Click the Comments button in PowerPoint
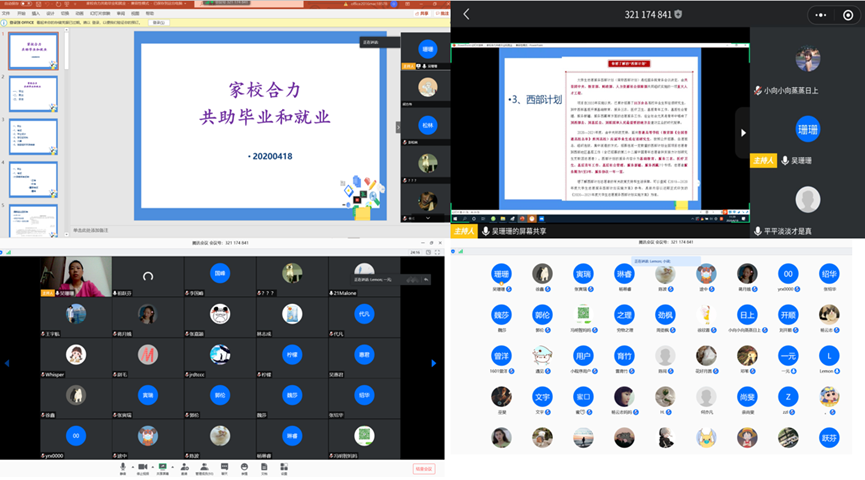 (443, 13)
